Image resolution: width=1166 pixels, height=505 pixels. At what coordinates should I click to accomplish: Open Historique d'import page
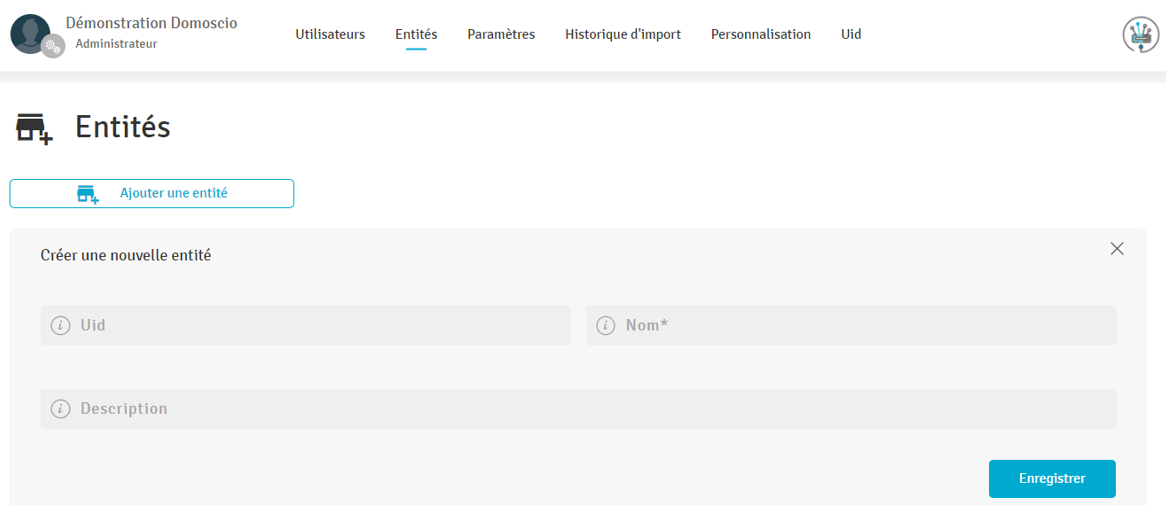(623, 35)
